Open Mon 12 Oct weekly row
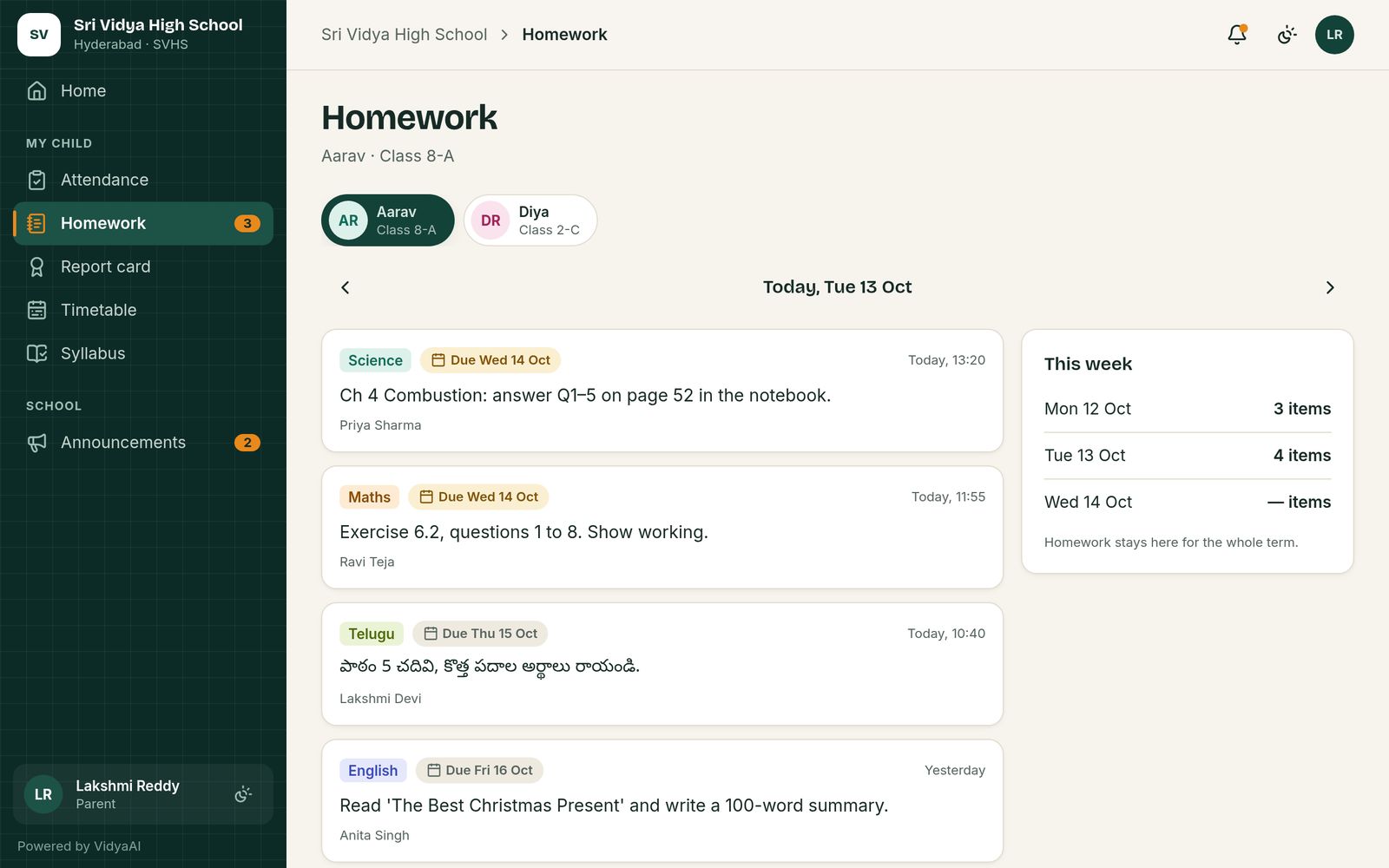1389x868 pixels. (1188, 409)
